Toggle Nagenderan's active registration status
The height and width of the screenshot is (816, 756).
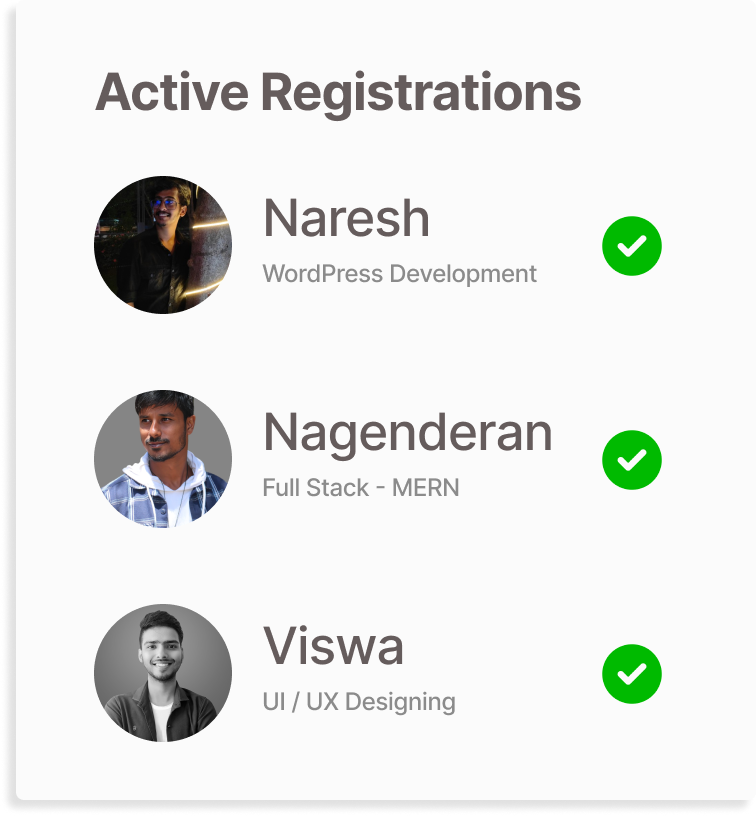[x=631, y=458]
